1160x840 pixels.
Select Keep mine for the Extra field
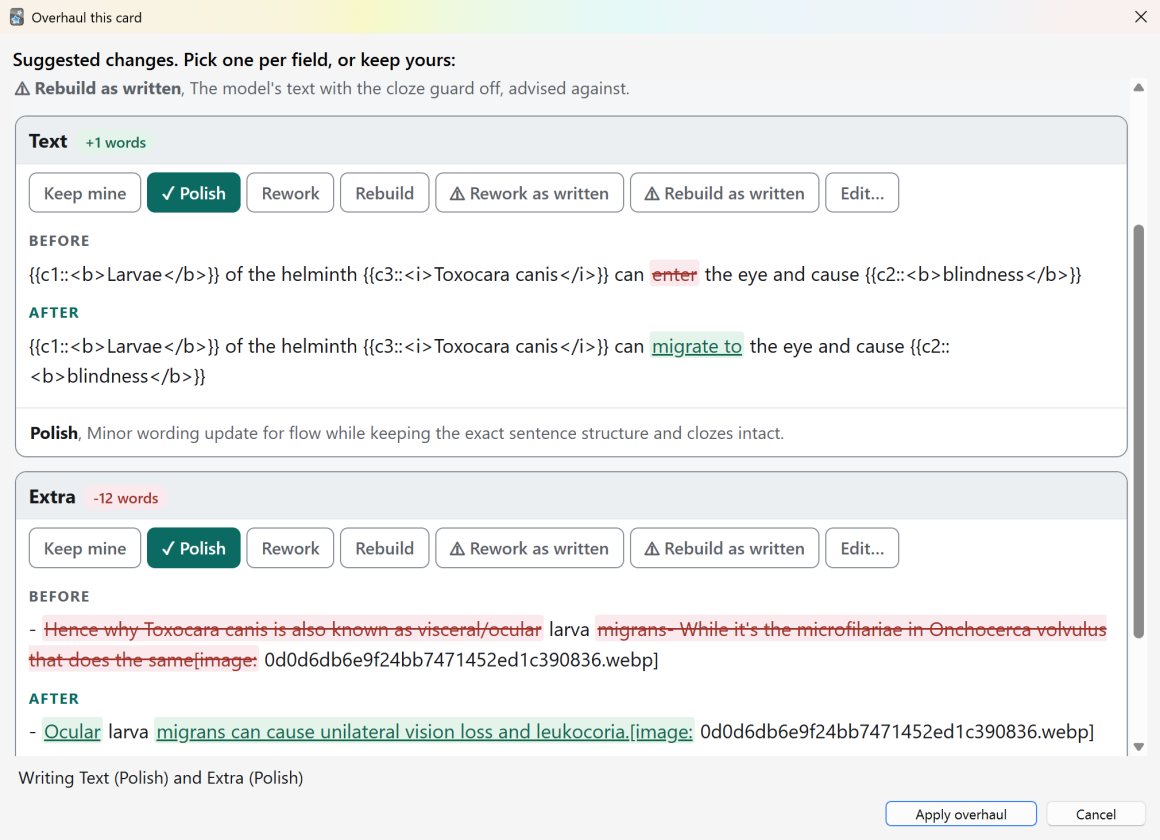(85, 548)
